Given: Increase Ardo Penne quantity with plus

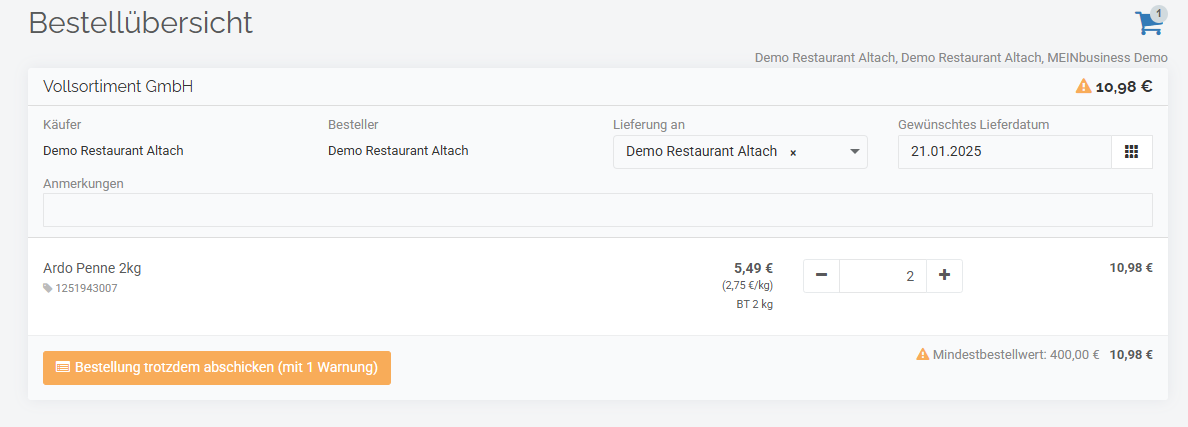Looking at the screenshot, I should coord(944,276).
